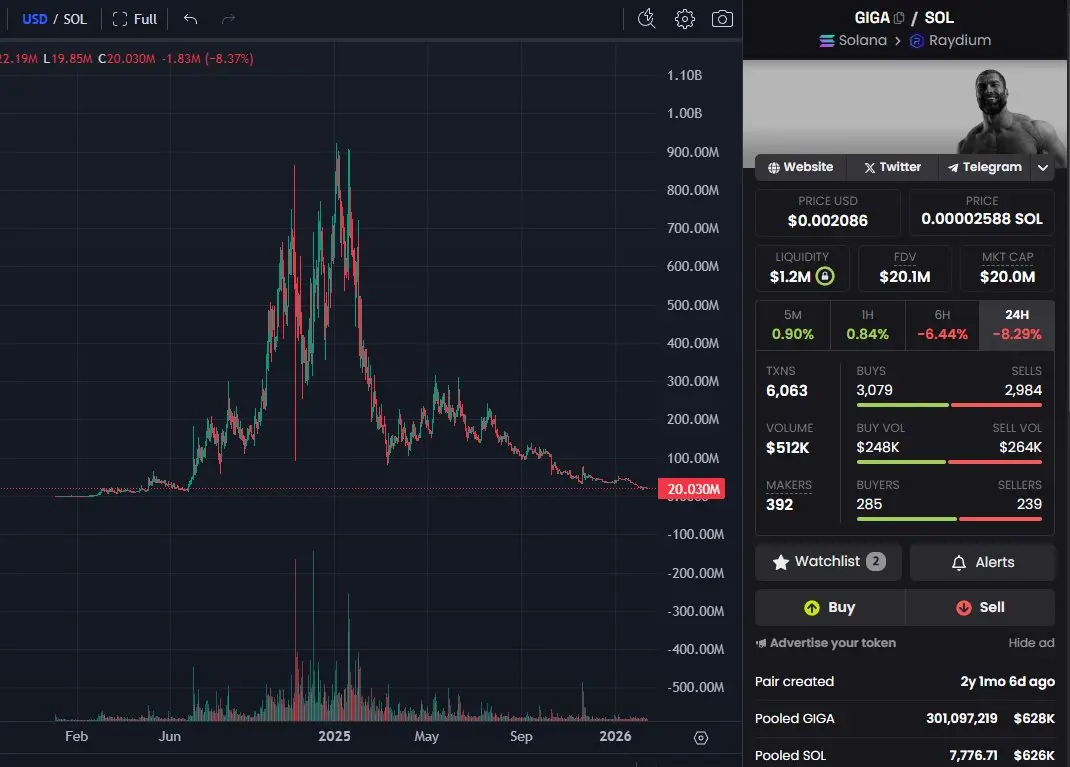Click the liquidity lock icon
The image size is (1070, 767).
[825, 276]
